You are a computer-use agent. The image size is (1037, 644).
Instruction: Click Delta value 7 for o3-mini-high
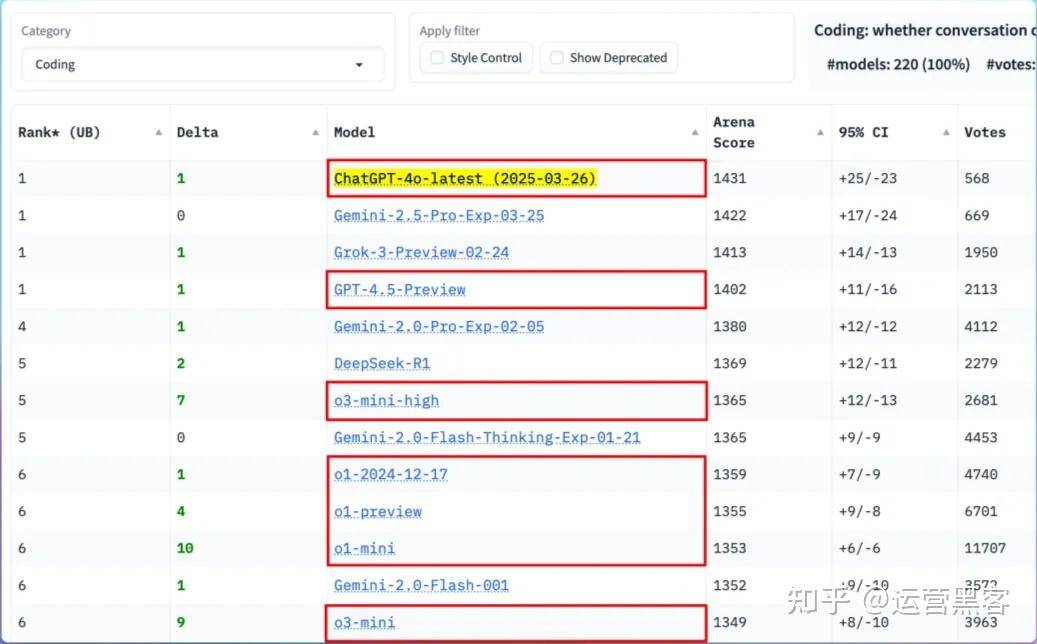[x=181, y=401]
